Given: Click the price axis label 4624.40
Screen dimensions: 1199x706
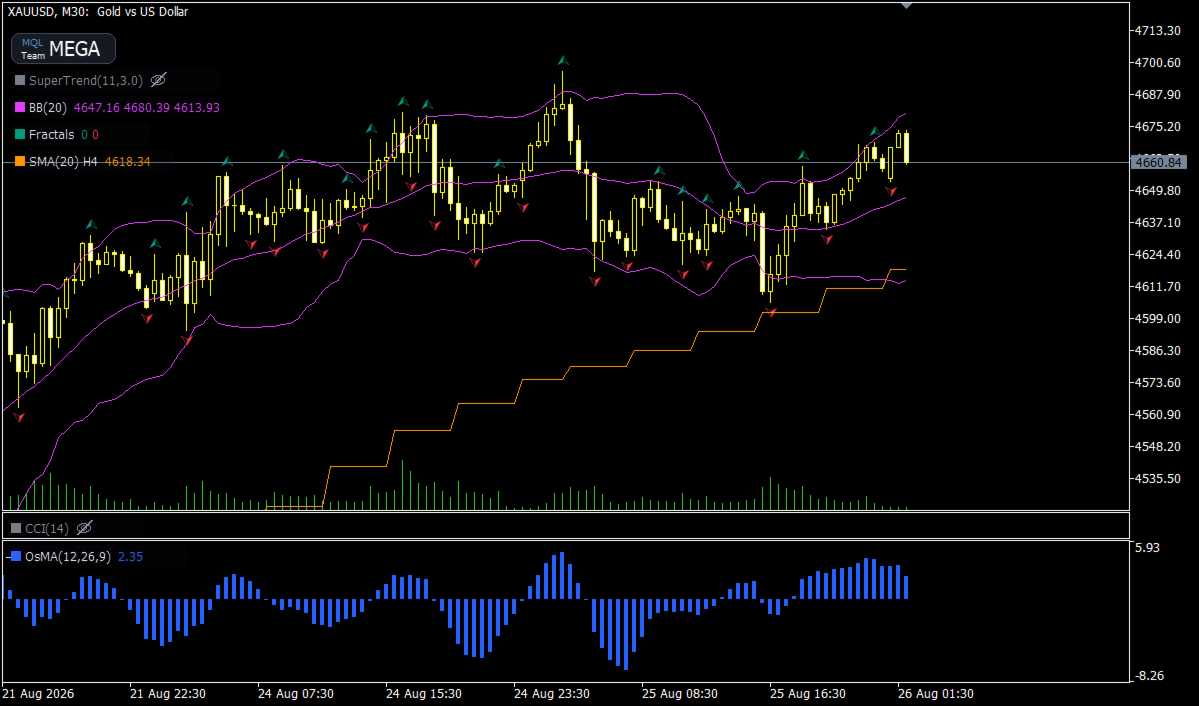Looking at the screenshot, I should click(1158, 255).
